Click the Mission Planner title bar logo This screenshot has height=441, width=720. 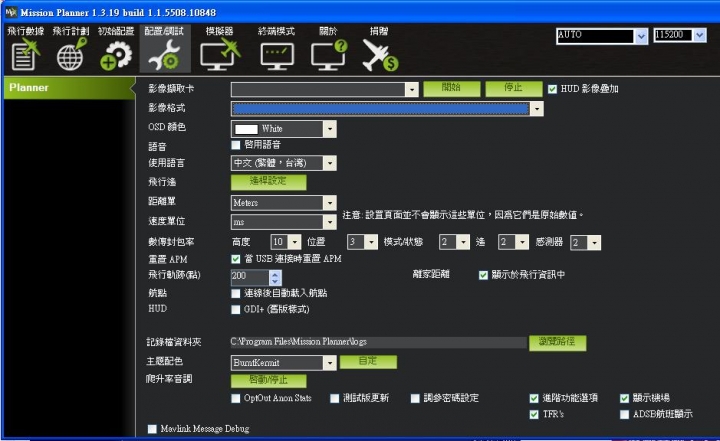[11, 12]
